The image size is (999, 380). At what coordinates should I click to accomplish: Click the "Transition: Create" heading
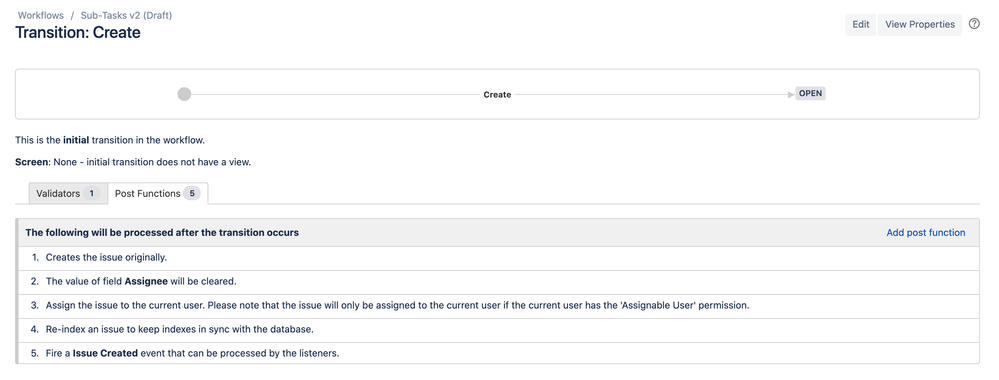[78, 33]
